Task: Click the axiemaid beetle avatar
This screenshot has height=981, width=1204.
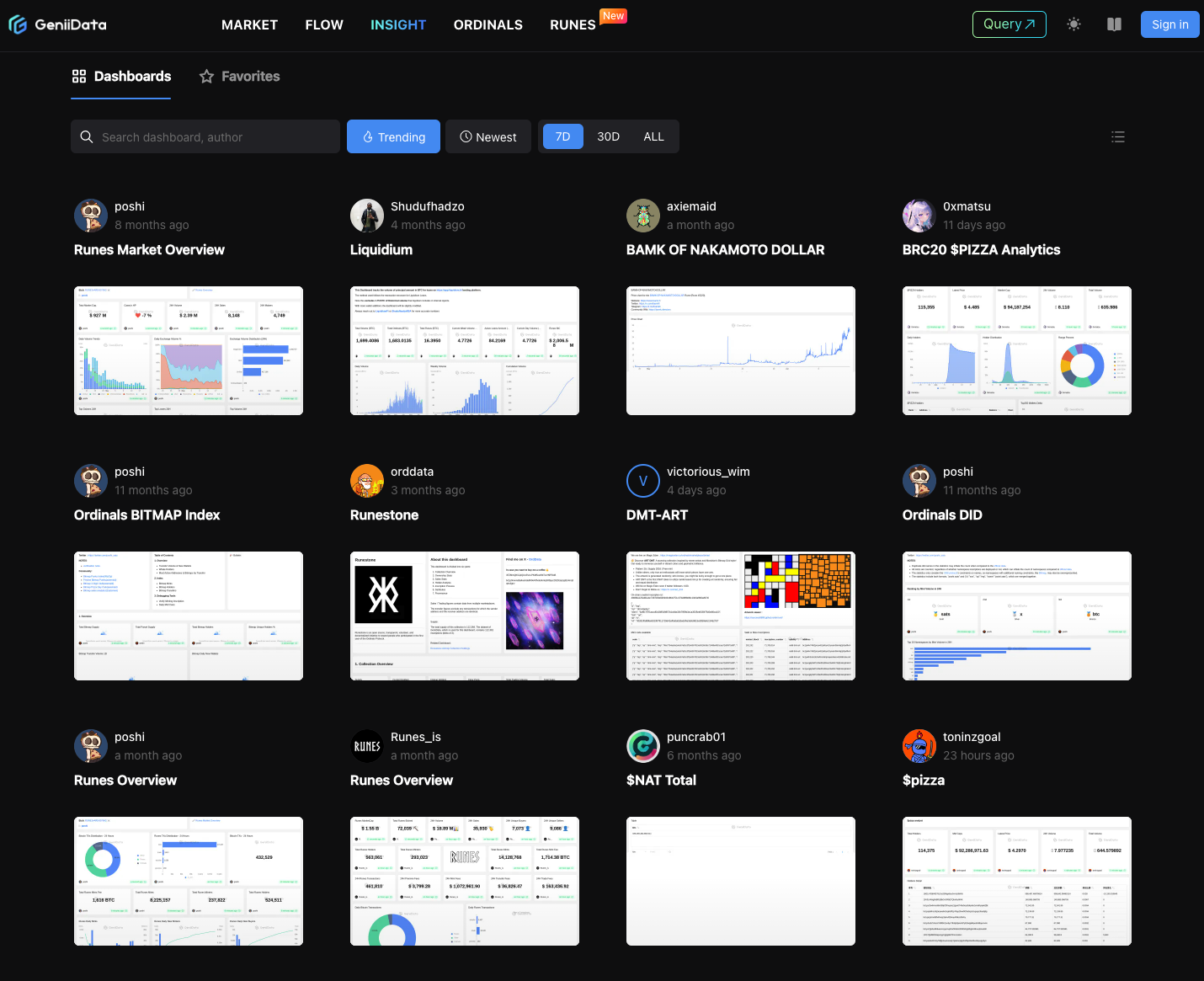Action: click(643, 216)
